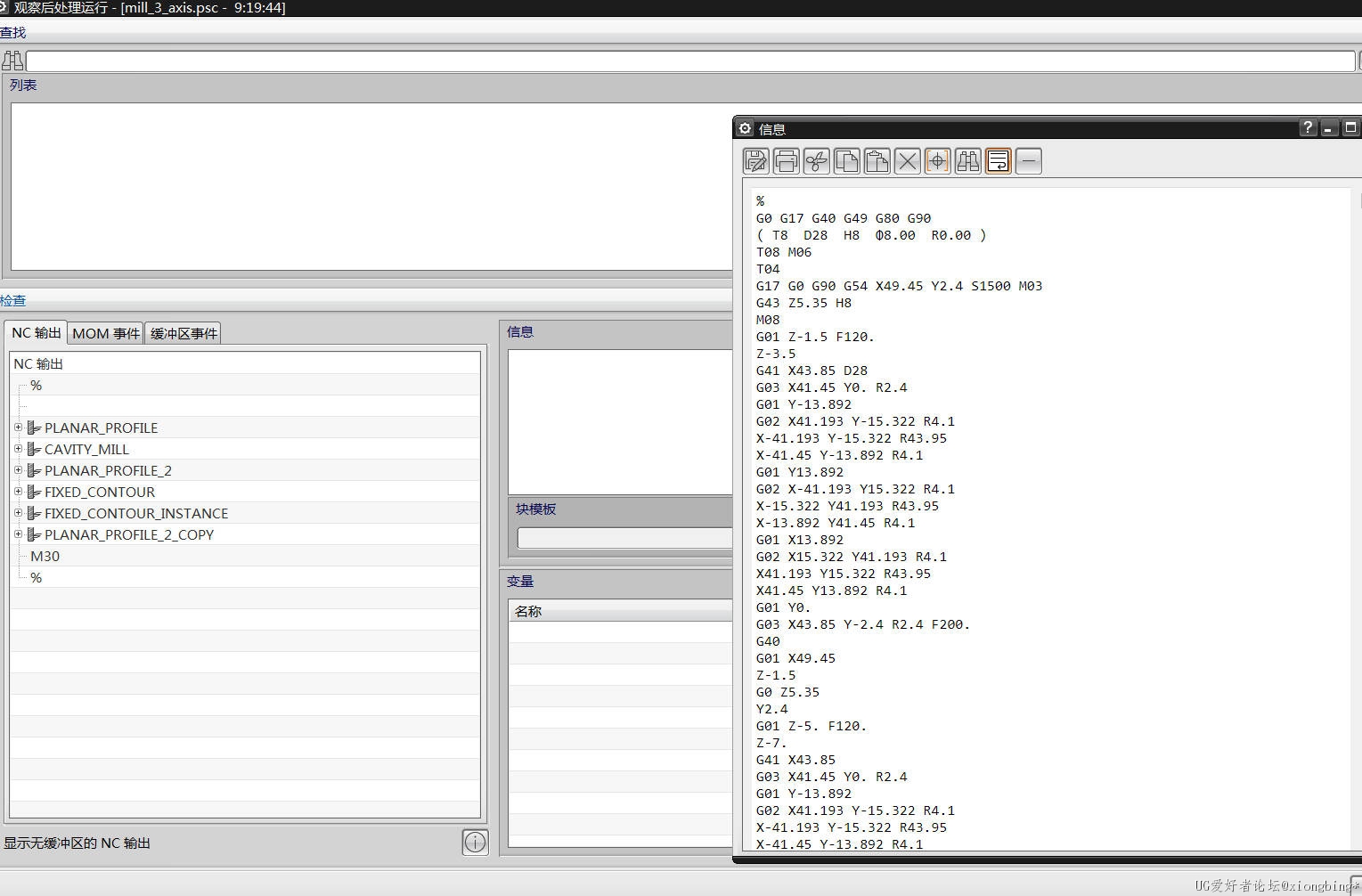Click the 查找 section header

pyautogui.click(x=13, y=33)
